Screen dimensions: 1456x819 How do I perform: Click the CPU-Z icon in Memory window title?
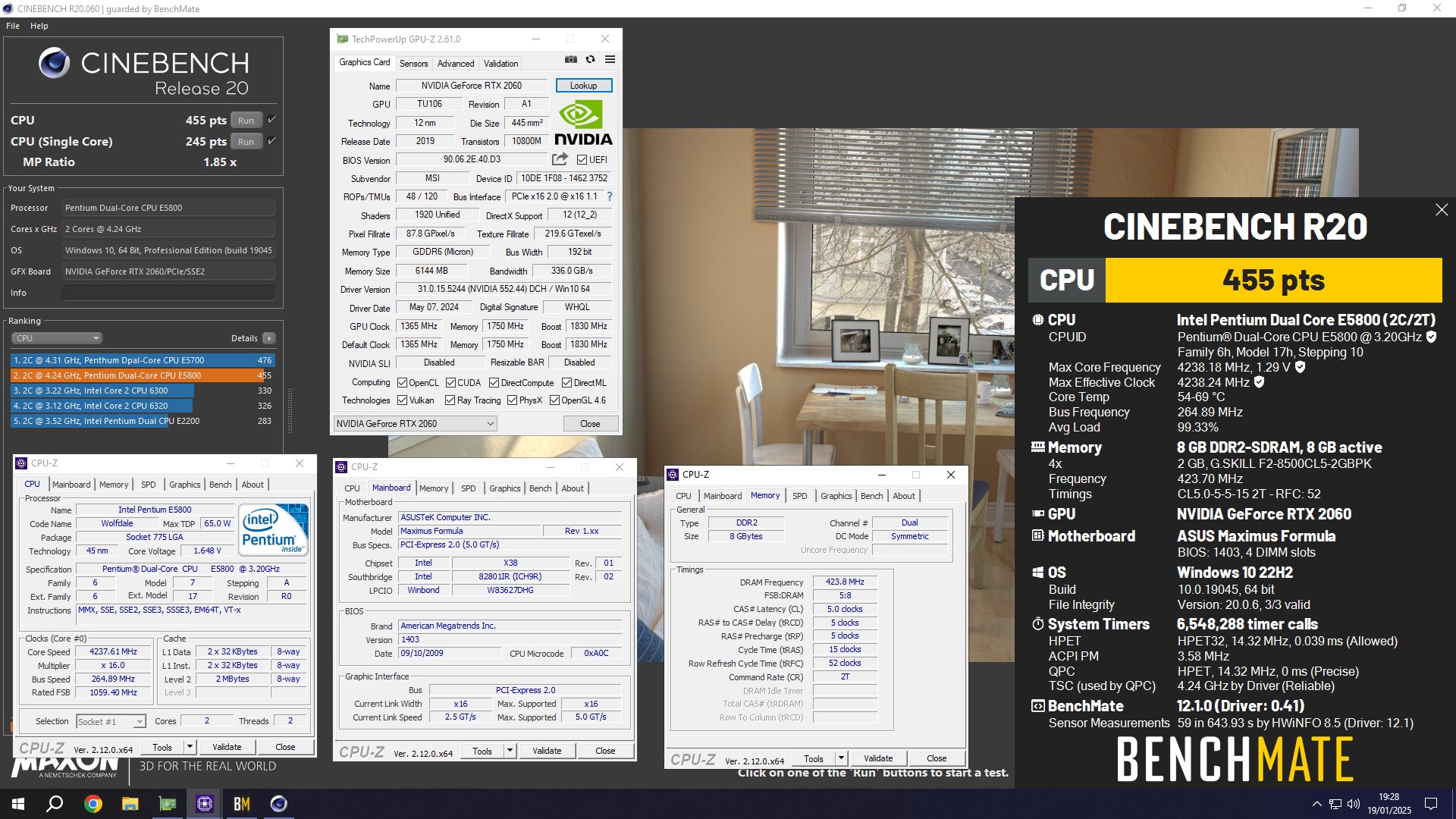pos(673,475)
